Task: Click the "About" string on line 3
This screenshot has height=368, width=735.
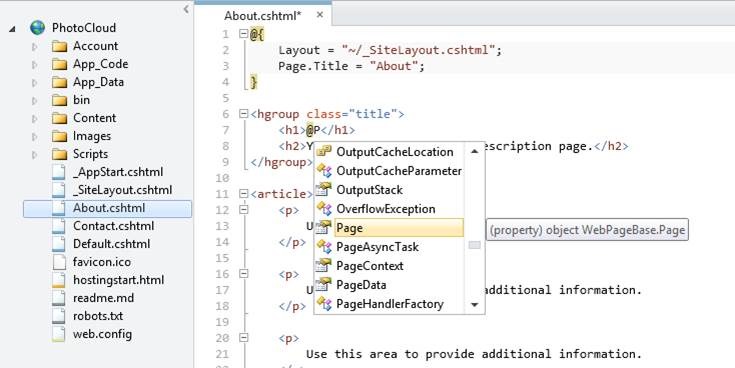Action: [393, 66]
